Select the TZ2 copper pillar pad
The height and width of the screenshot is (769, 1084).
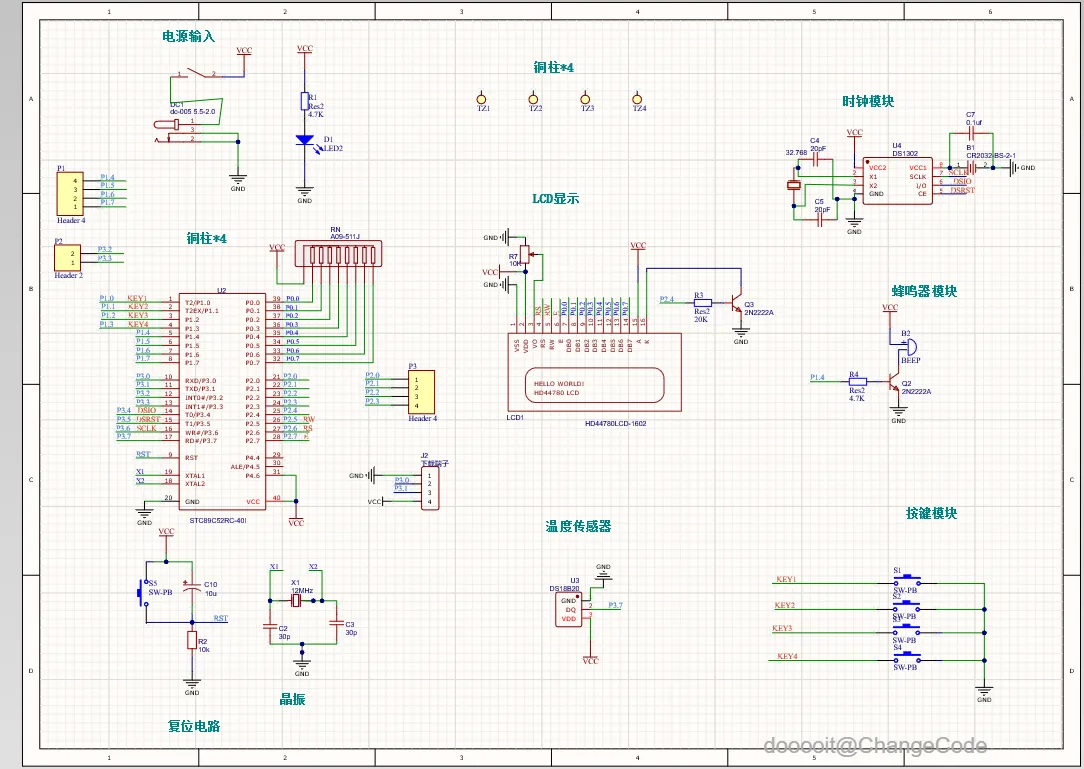pos(533,98)
